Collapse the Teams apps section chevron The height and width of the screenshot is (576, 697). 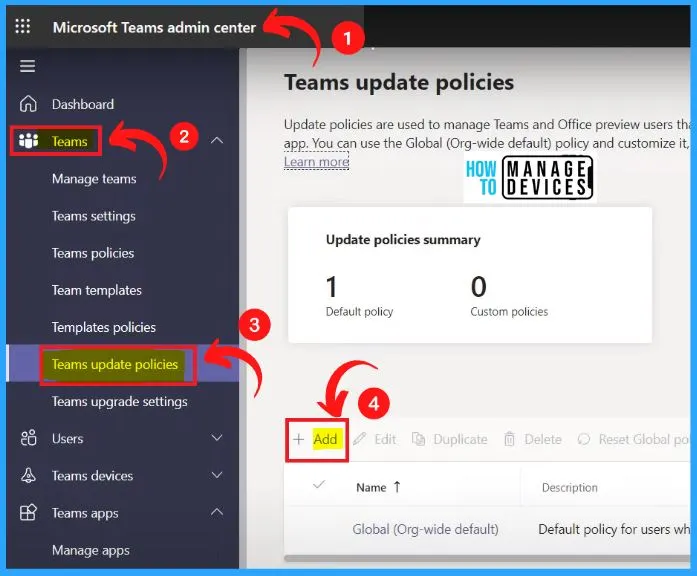tap(217, 512)
